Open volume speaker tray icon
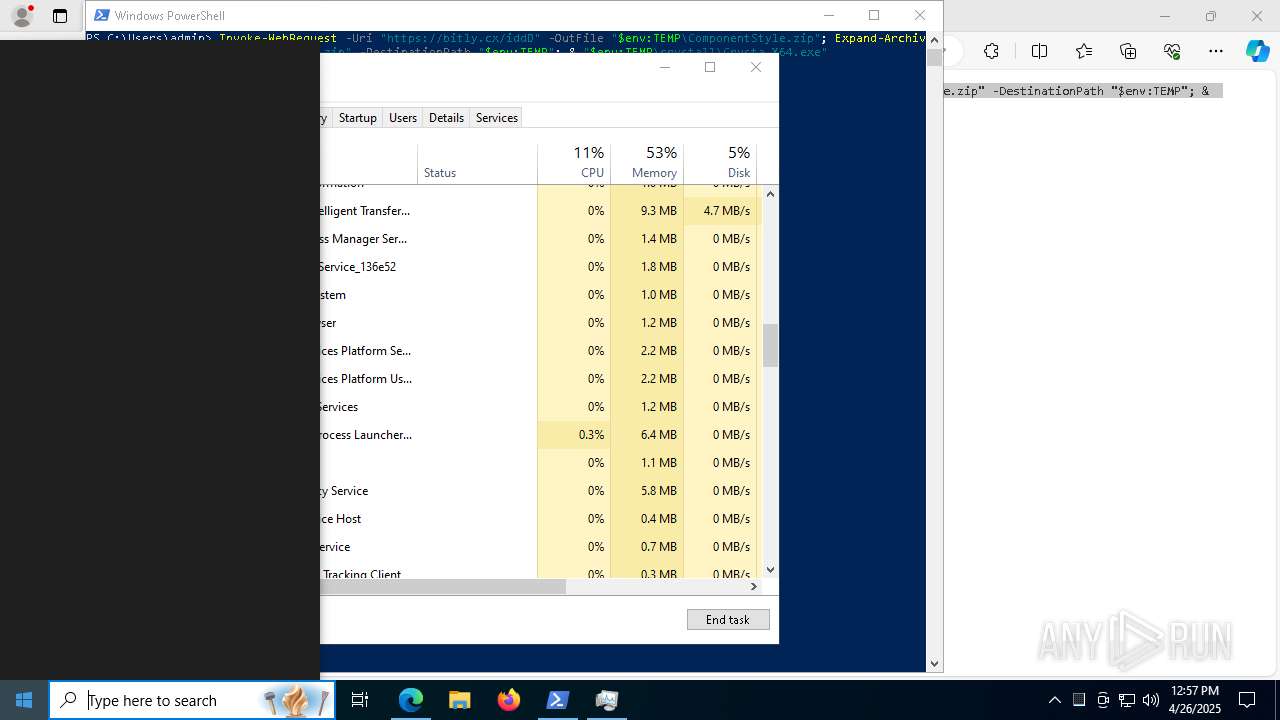1280x720 pixels. point(1151,700)
